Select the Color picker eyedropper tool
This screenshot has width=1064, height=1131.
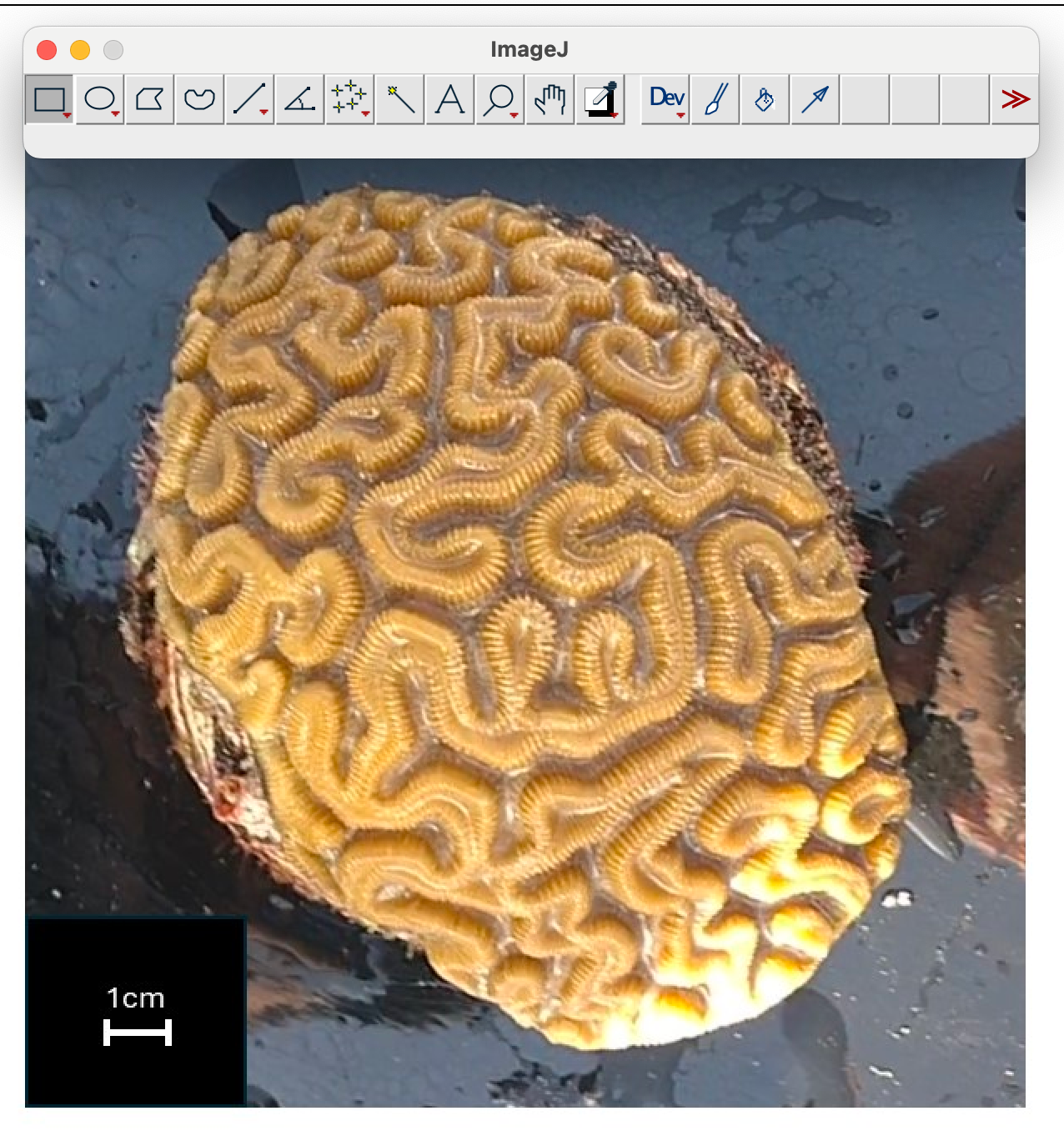(x=600, y=98)
